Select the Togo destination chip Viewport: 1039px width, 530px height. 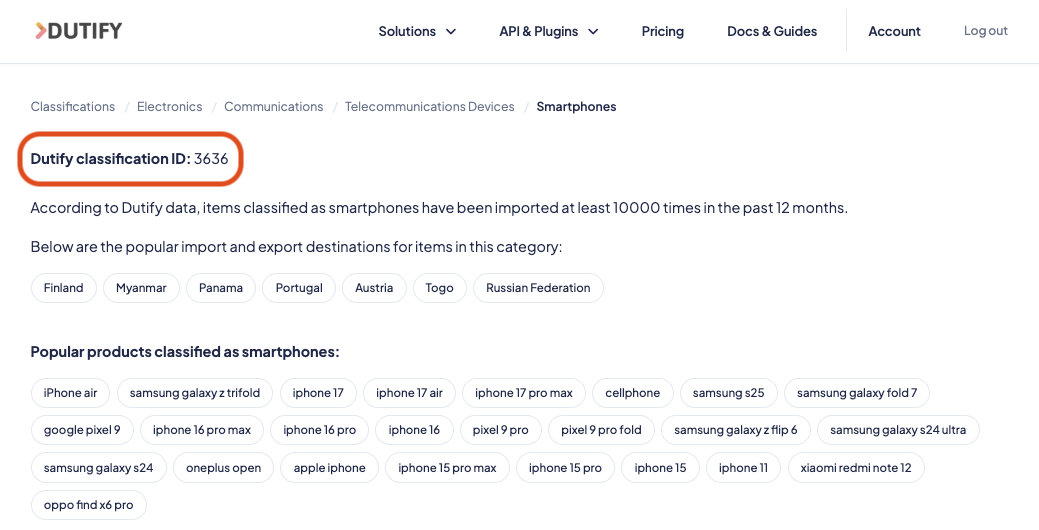coord(439,288)
